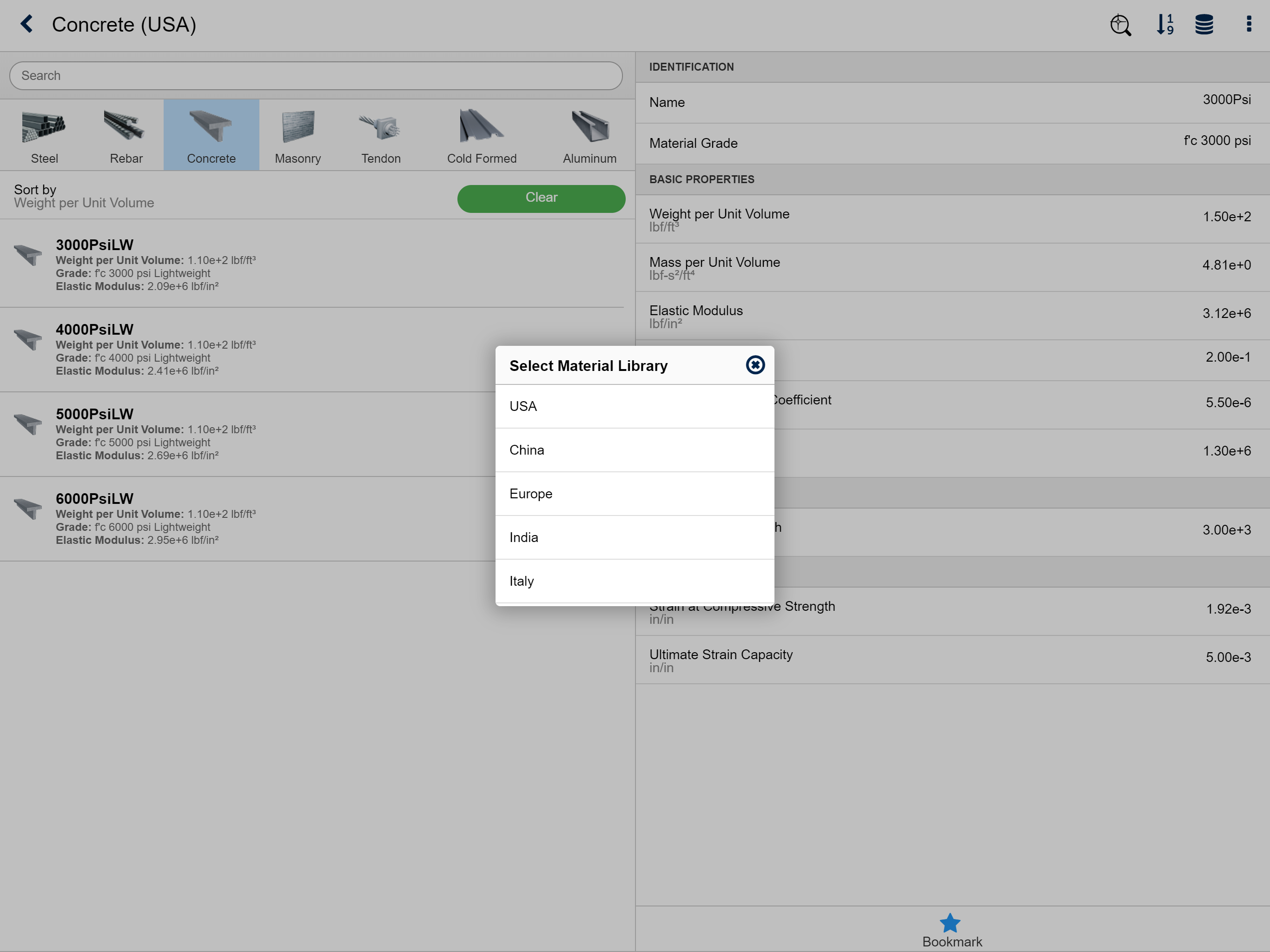
Task: Go back using the header arrow
Action: pyautogui.click(x=26, y=24)
